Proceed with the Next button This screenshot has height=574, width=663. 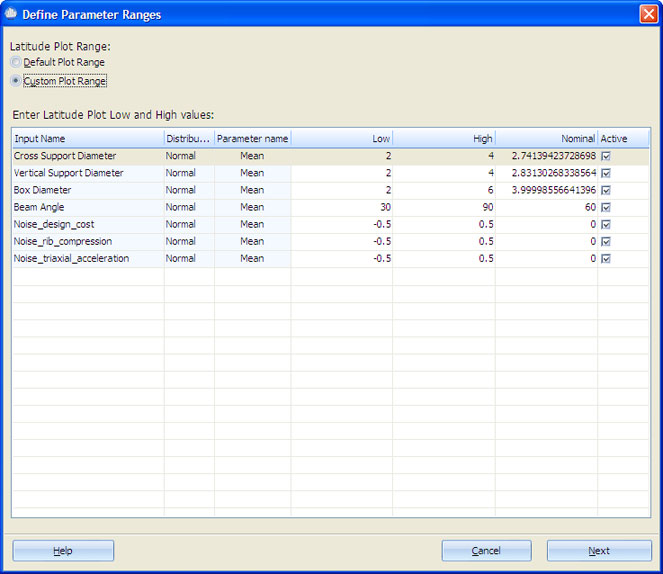599,551
